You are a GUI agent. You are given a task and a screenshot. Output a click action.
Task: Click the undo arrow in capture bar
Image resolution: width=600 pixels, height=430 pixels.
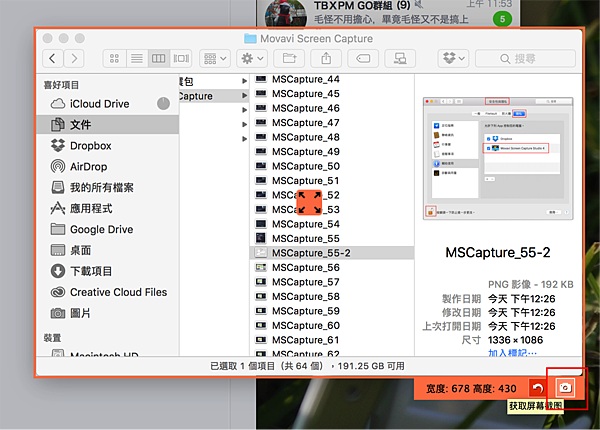pyautogui.click(x=538, y=389)
